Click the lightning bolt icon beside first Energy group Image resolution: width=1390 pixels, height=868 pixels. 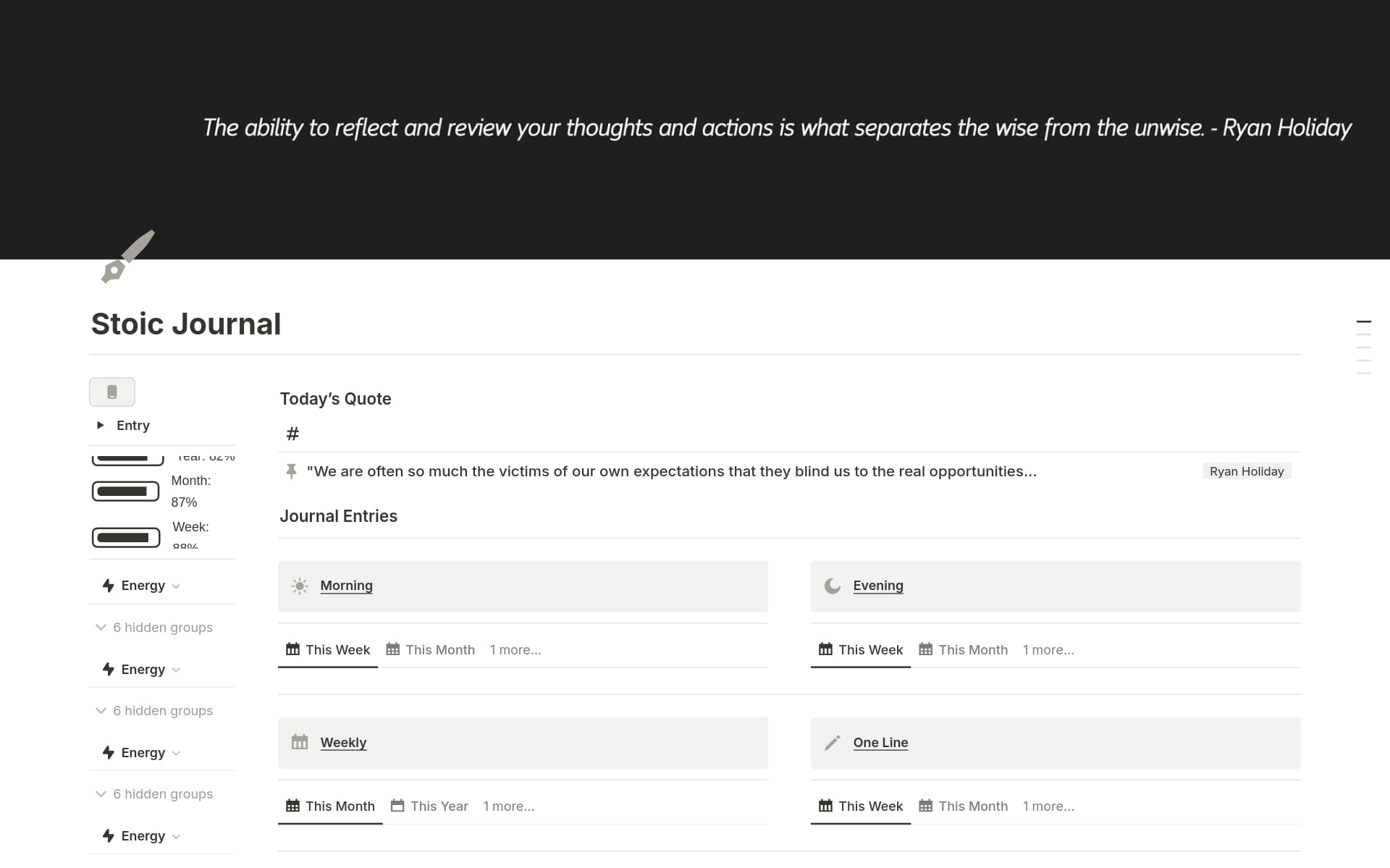pos(107,585)
